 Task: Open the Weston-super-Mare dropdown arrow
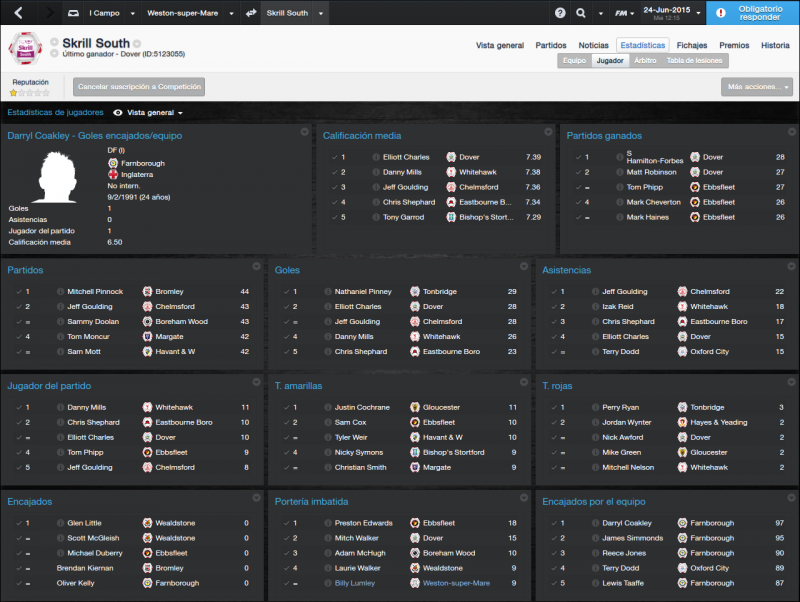pos(231,14)
